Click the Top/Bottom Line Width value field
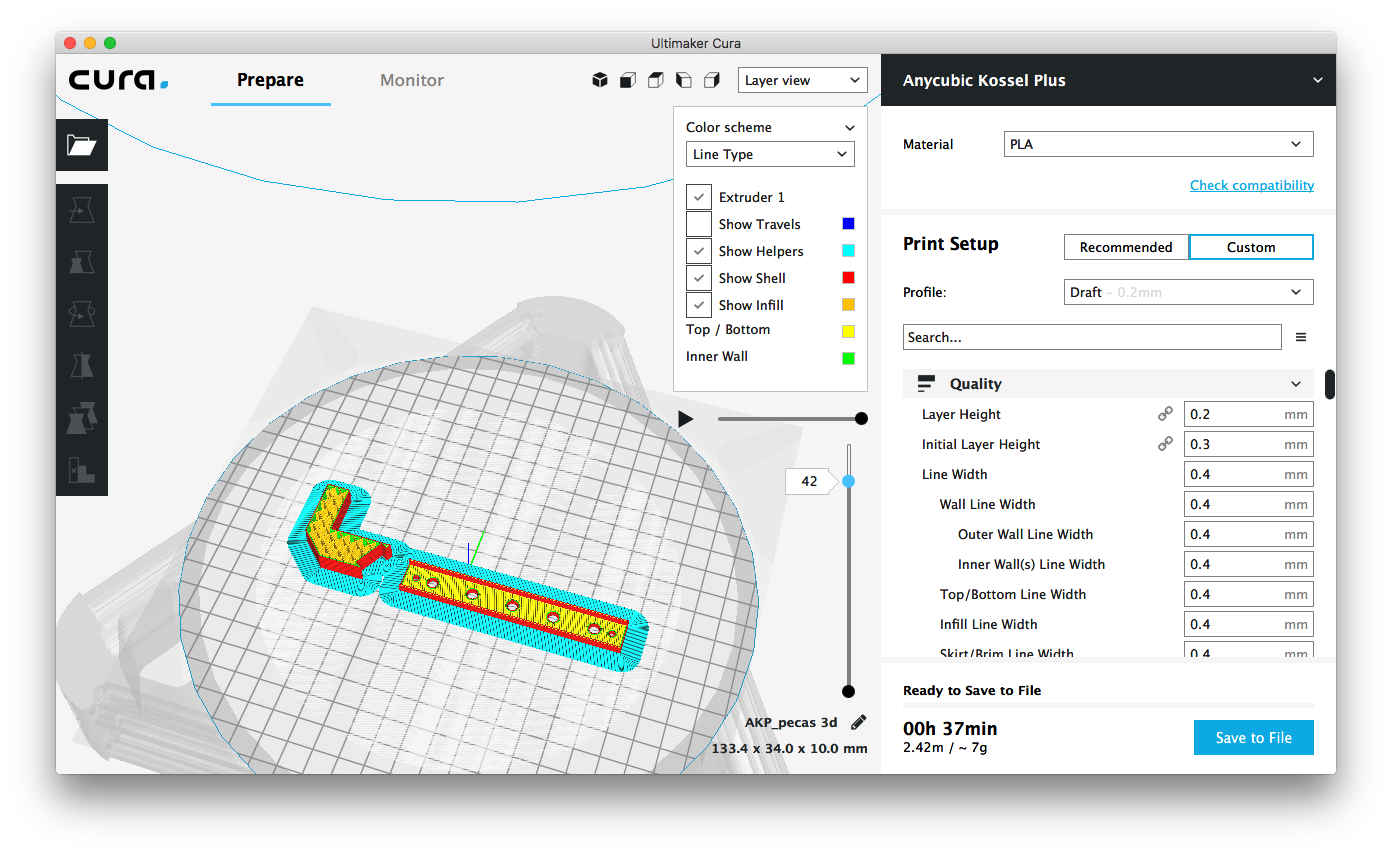 1249,594
